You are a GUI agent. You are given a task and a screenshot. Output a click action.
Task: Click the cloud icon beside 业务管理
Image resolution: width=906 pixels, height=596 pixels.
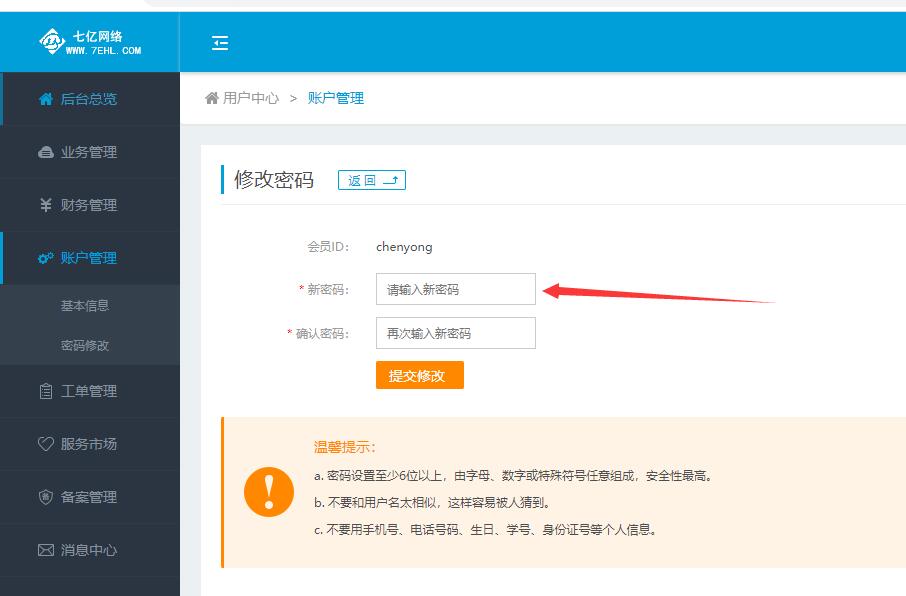coord(46,152)
